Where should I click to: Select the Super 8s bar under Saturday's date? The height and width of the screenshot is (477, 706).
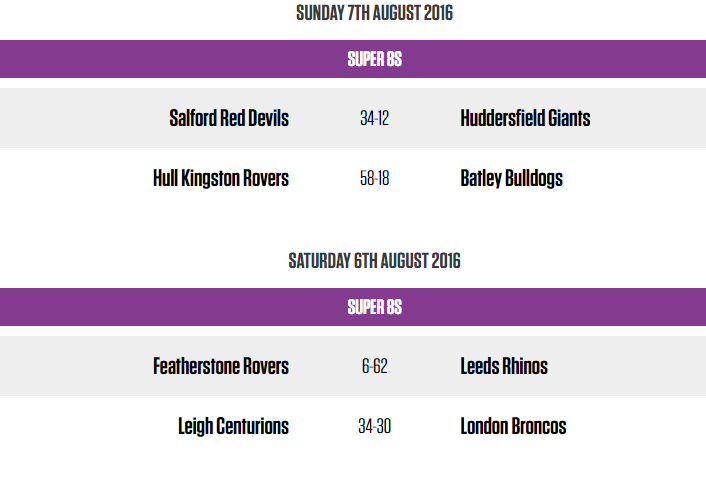coord(375,307)
